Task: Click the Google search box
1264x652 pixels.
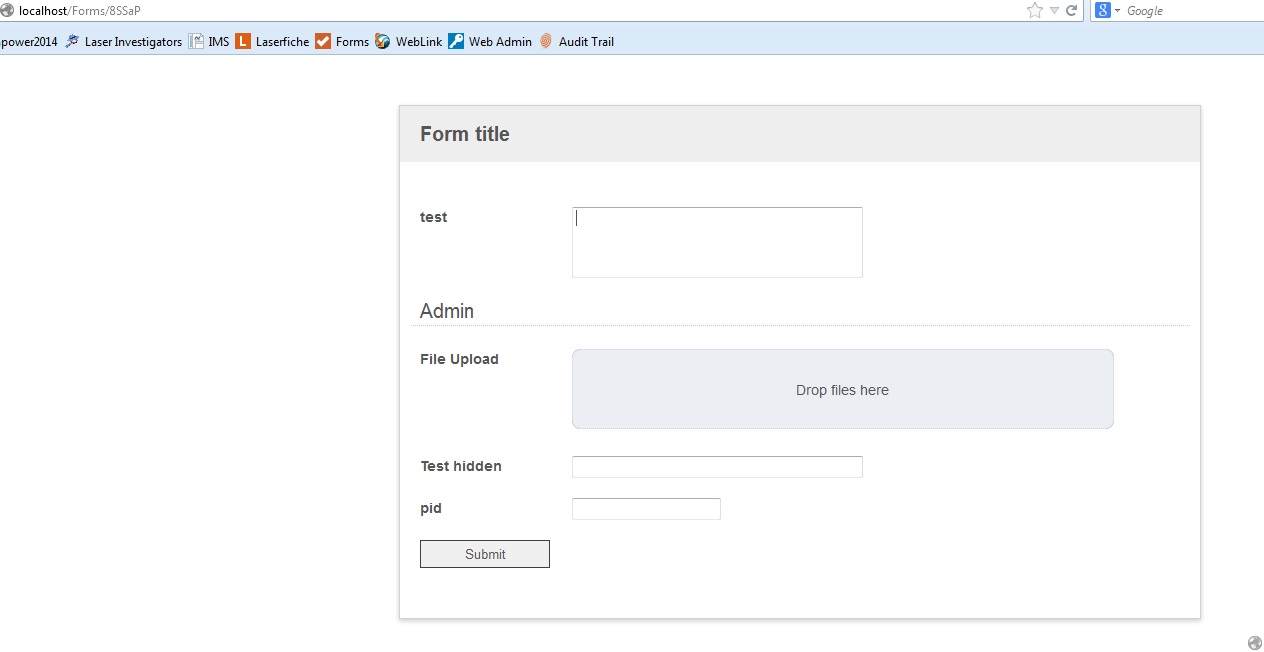Action: pyautogui.click(x=1190, y=11)
